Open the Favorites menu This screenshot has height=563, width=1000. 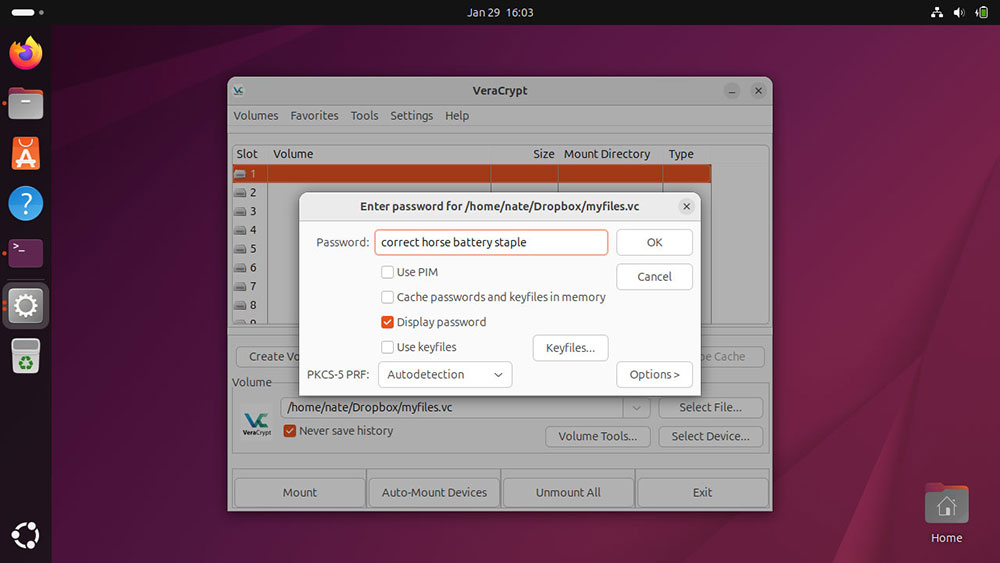[x=314, y=115]
